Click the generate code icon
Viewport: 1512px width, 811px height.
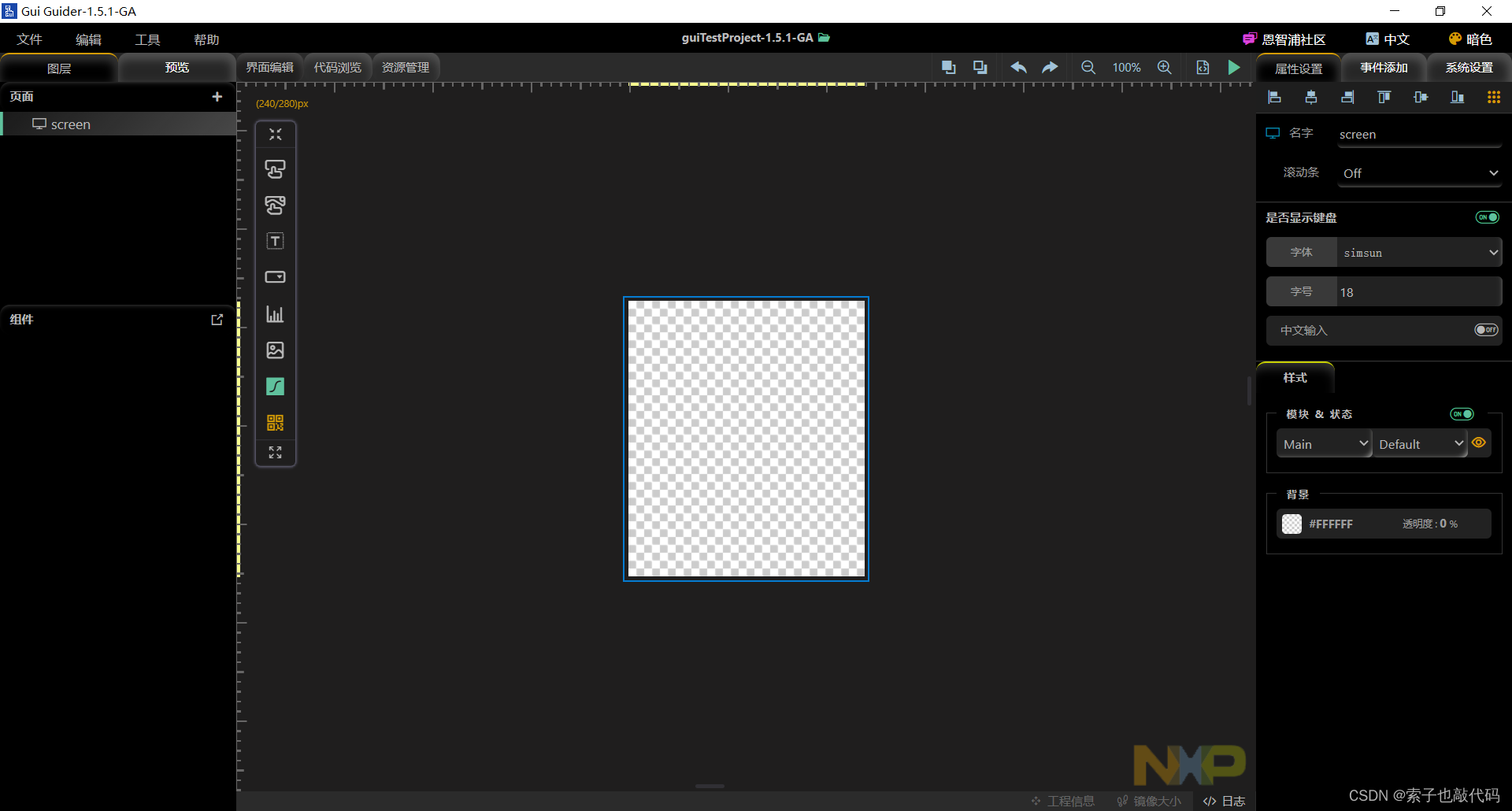click(1203, 68)
